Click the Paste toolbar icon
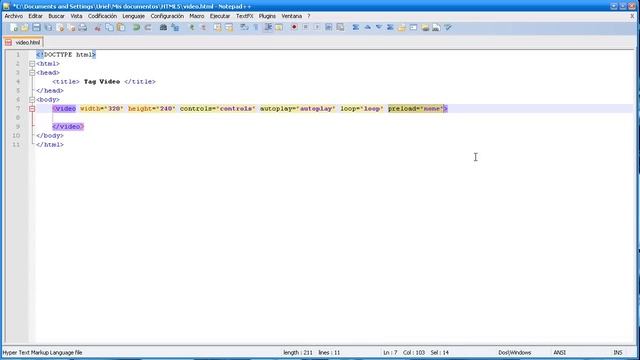640x360 pixels. [x=121, y=28]
